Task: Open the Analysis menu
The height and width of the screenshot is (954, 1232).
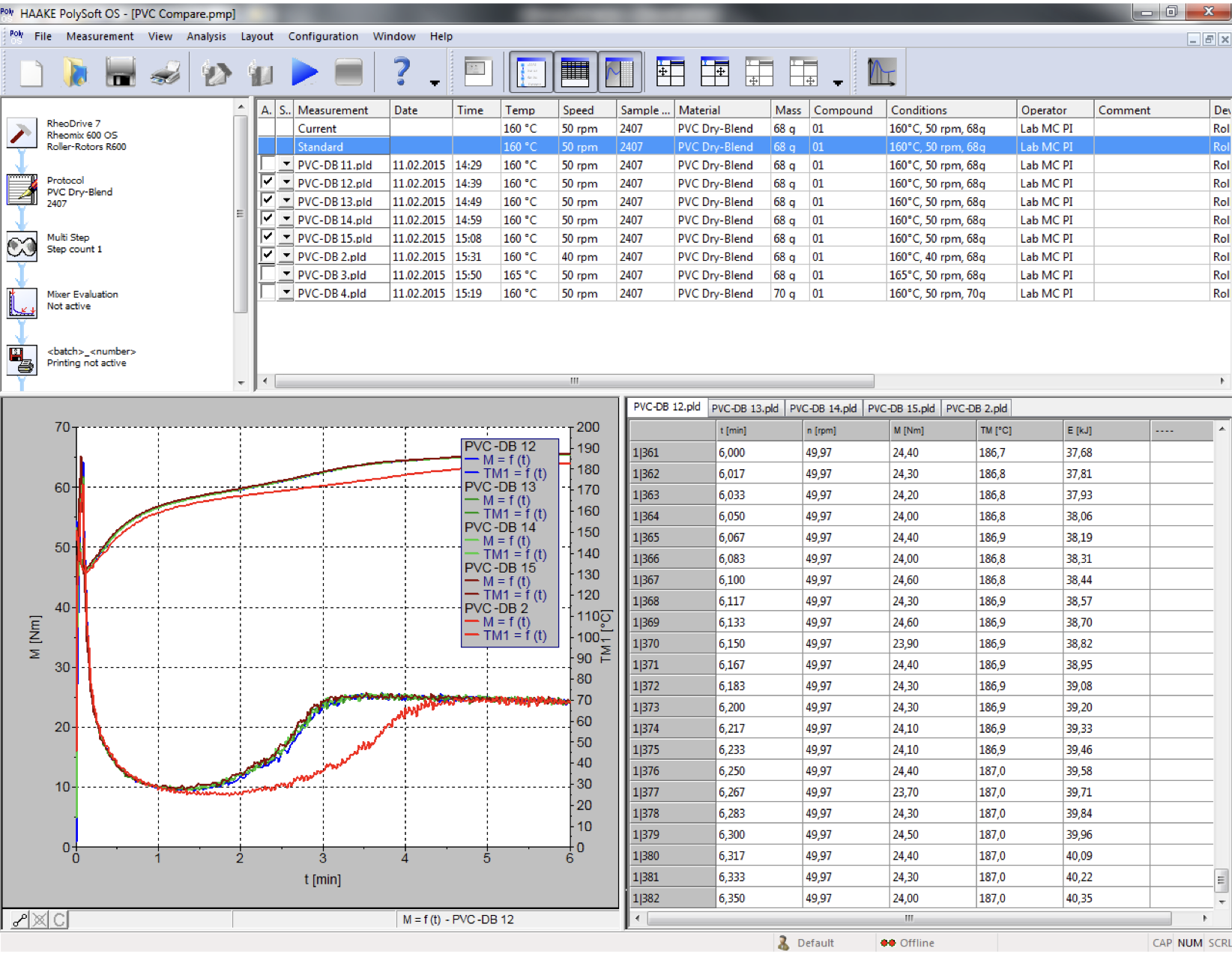Action: coord(206,37)
